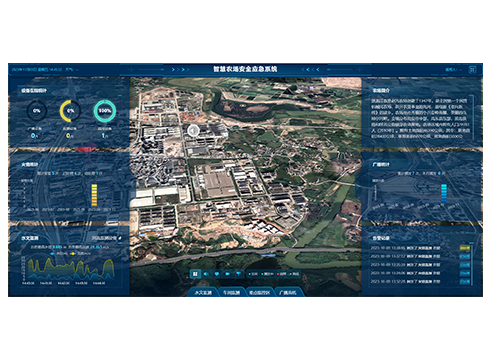The image size is (490, 360).
Task: Expand the weather dropdown in top-left header
Action: click(71, 70)
